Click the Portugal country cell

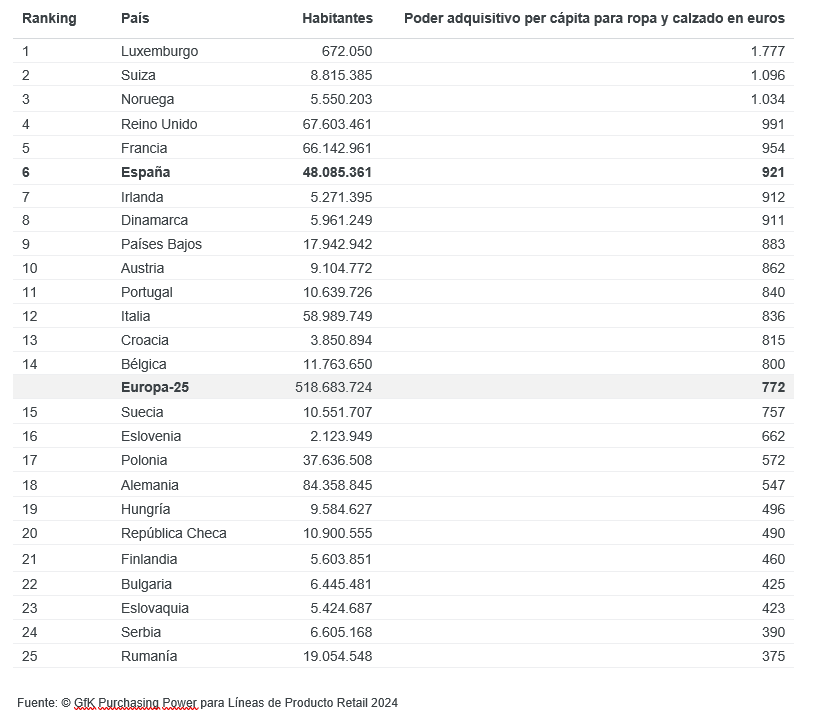point(147,292)
